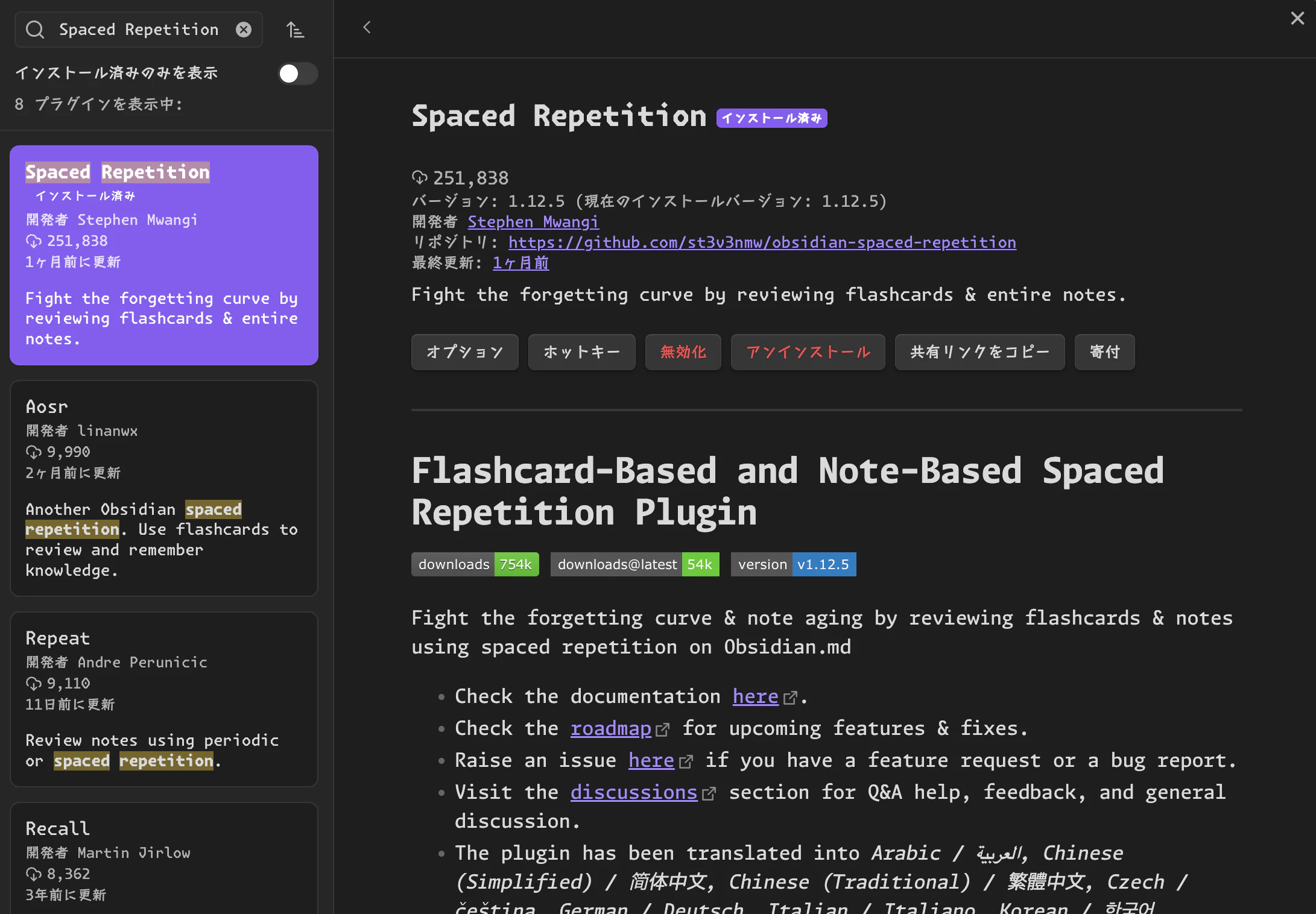Click the 'Flashcard-Based and Note-Based' README heading

(x=788, y=491)
